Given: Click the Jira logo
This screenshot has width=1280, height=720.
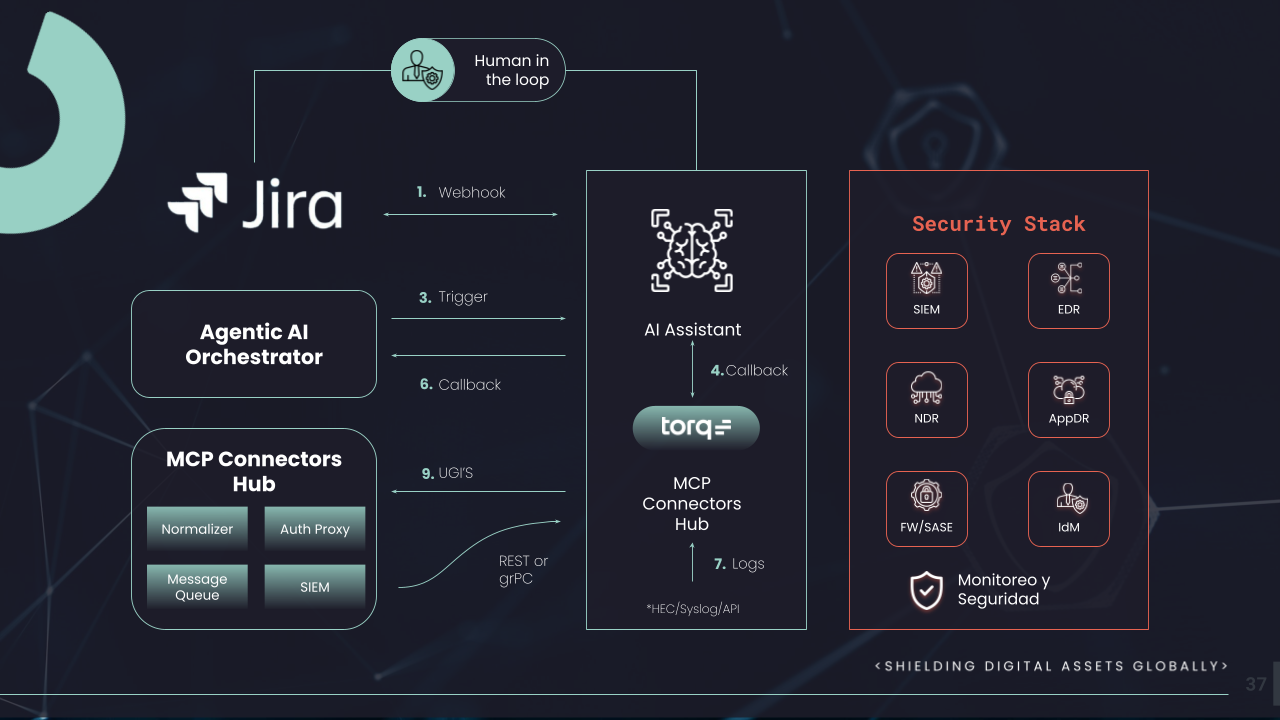Looking at the screenshot, I should click(255, 203).
